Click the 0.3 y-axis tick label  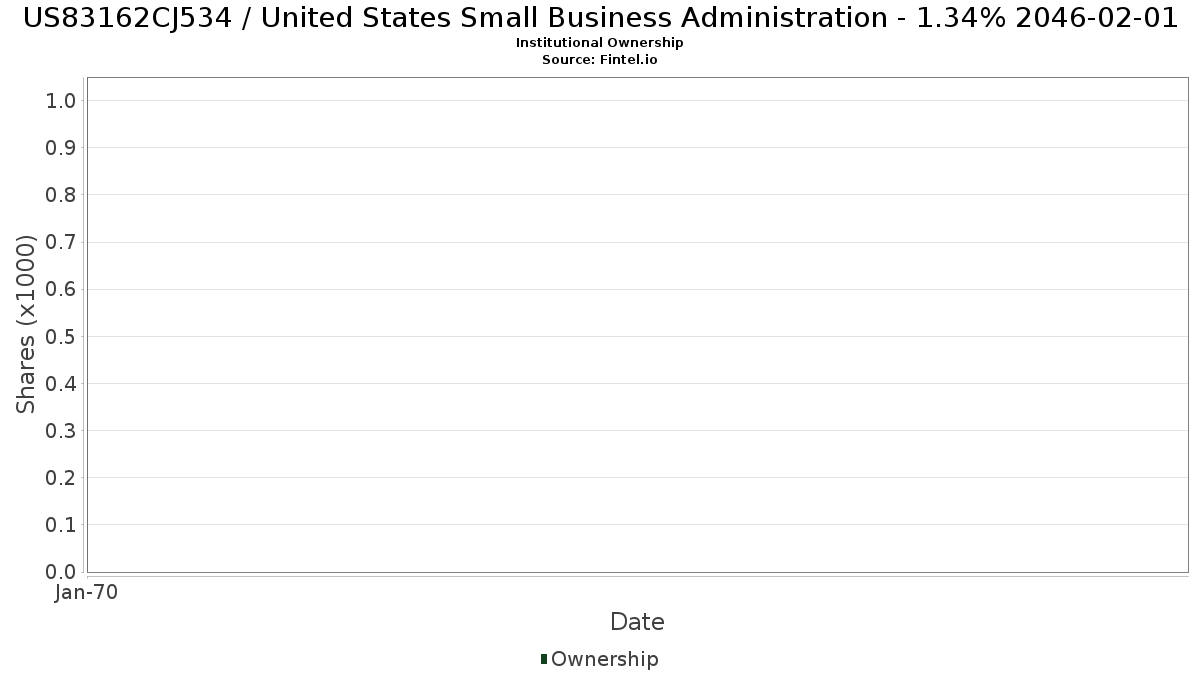tap(61, 431)
